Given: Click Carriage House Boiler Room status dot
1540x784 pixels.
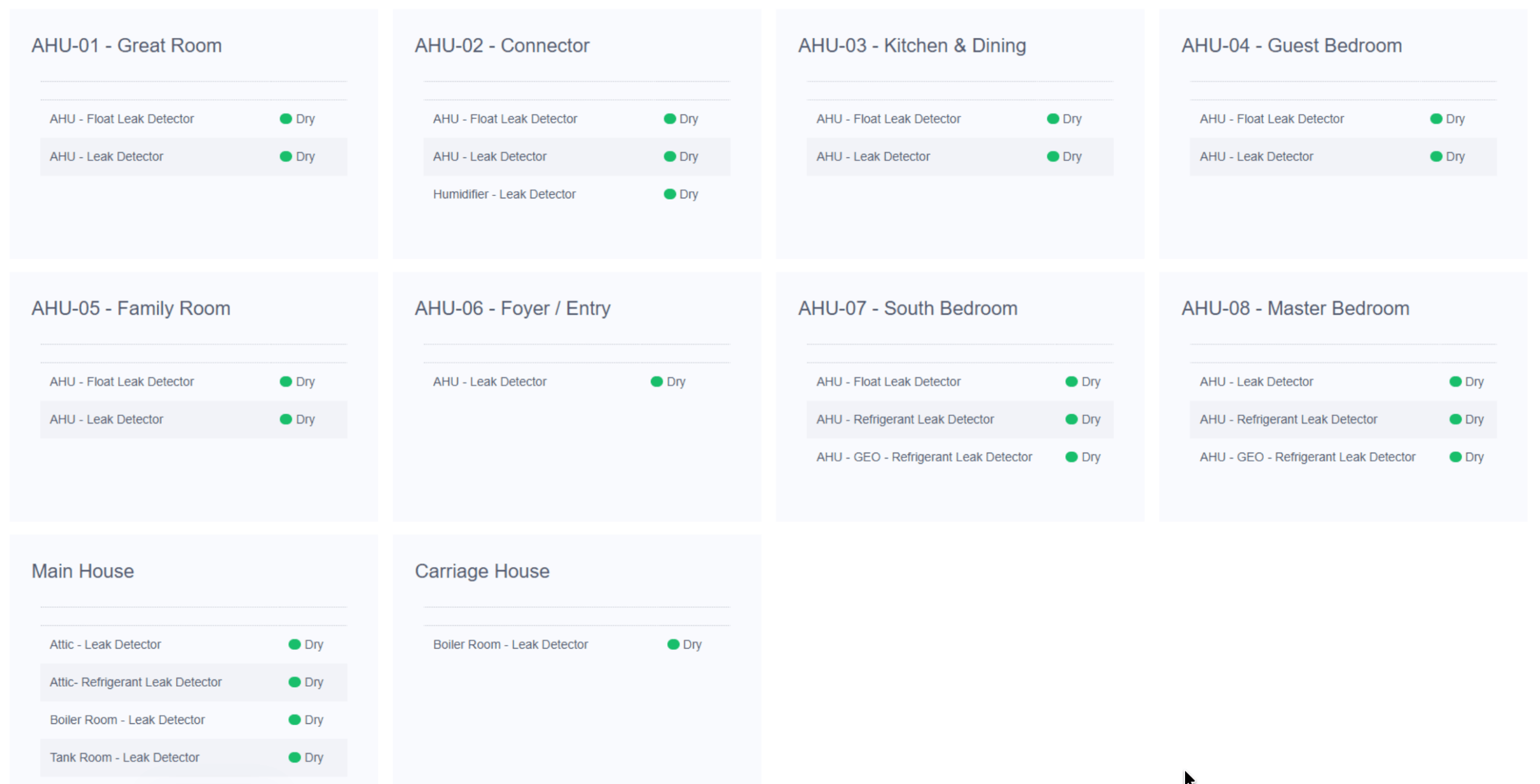Looking at the screenshot, I should pyautogui.click(x=673, y=645).
